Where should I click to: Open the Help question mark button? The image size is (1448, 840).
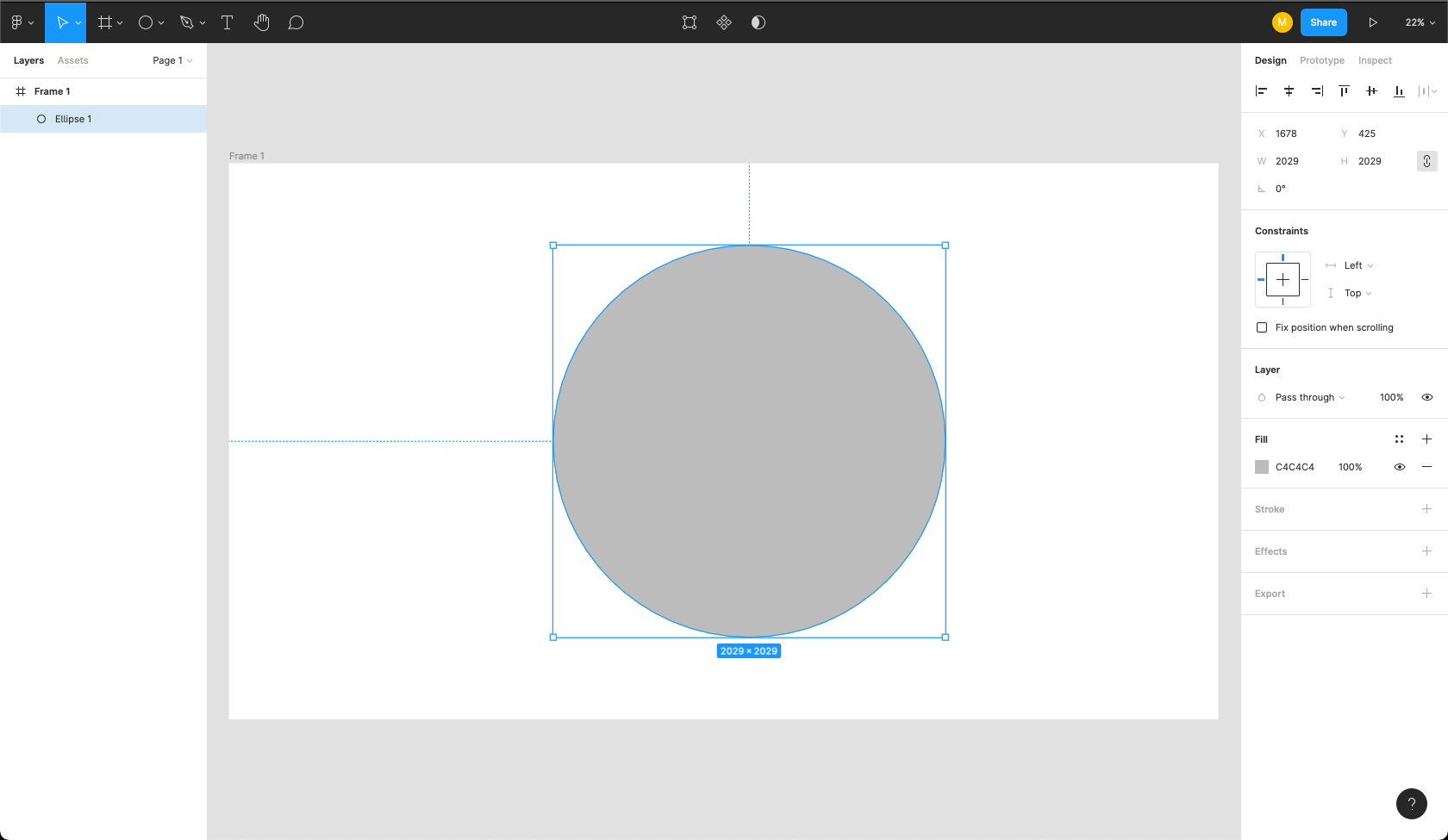tap(1411, 804)
